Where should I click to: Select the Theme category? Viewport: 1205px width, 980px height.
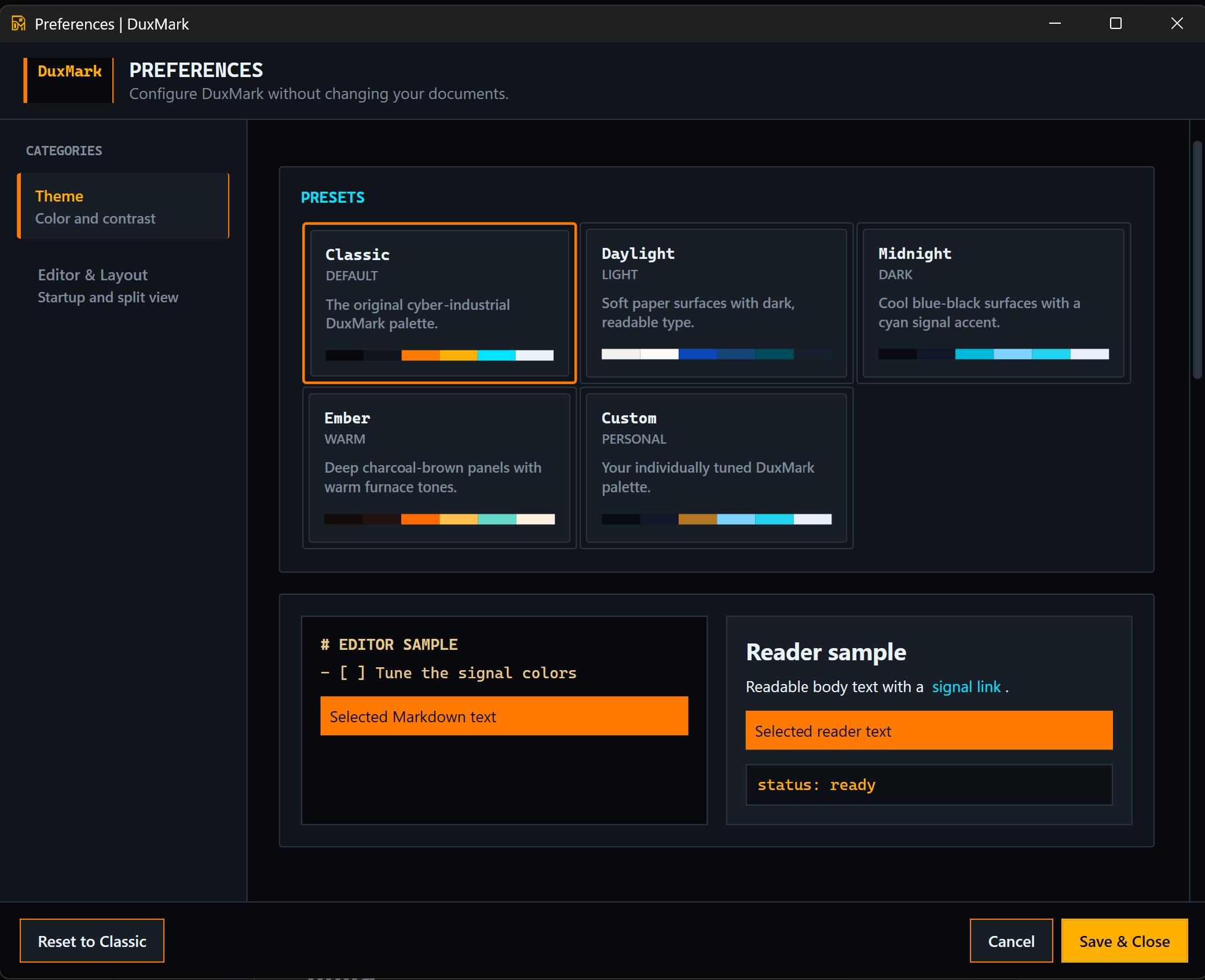click(123, 206)
